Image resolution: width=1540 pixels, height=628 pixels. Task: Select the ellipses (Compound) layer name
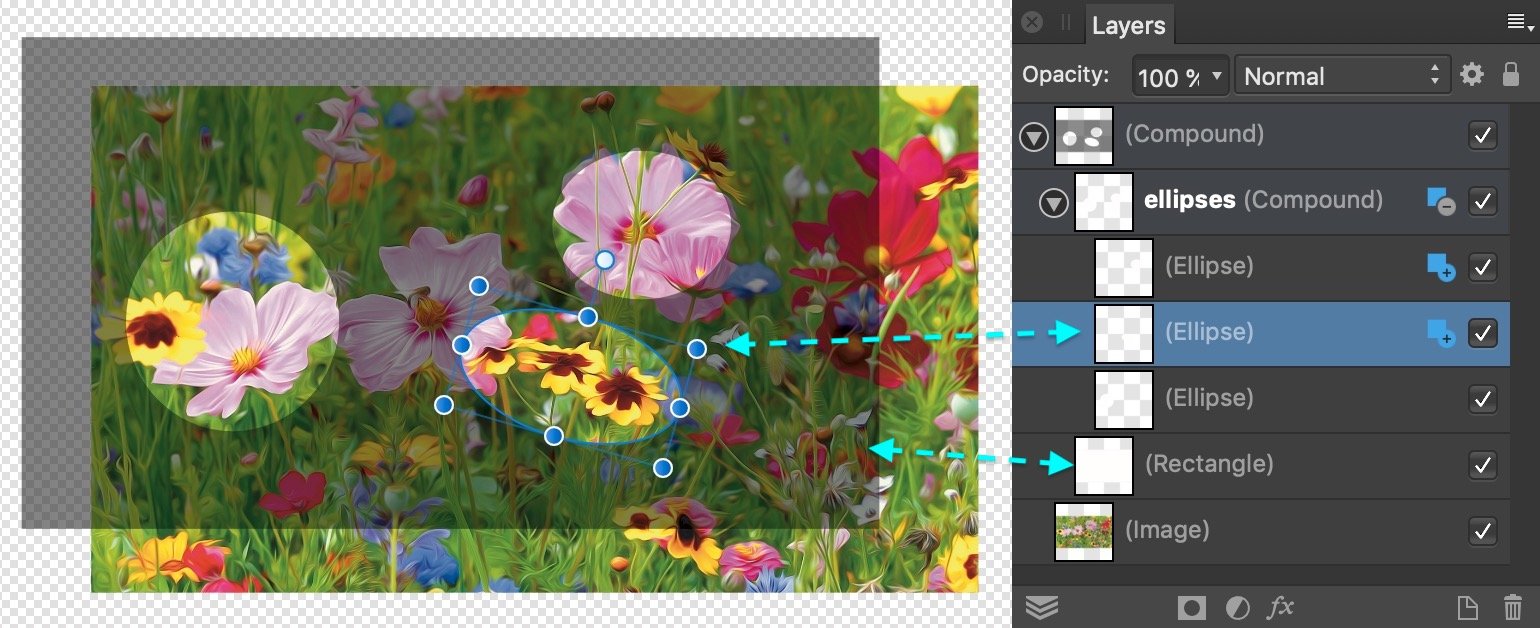coord(1263,200)
